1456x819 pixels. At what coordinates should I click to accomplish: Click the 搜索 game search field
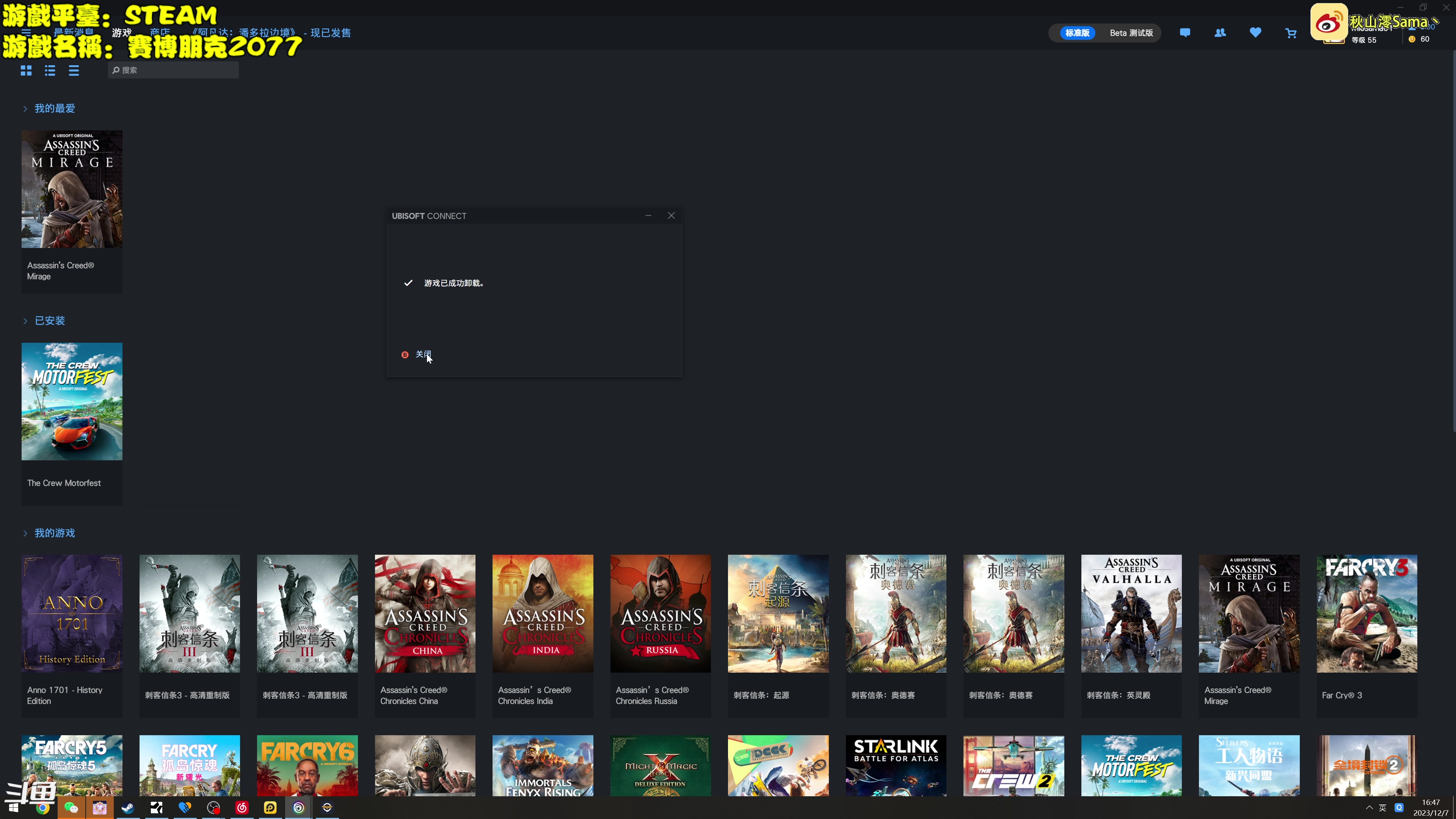(x=173, y=70)
